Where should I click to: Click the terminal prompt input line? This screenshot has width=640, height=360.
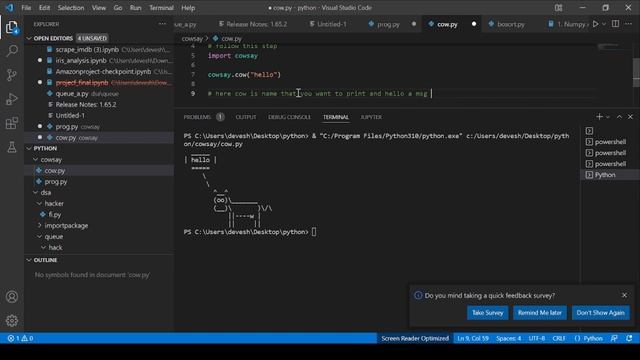pos(314,232)
